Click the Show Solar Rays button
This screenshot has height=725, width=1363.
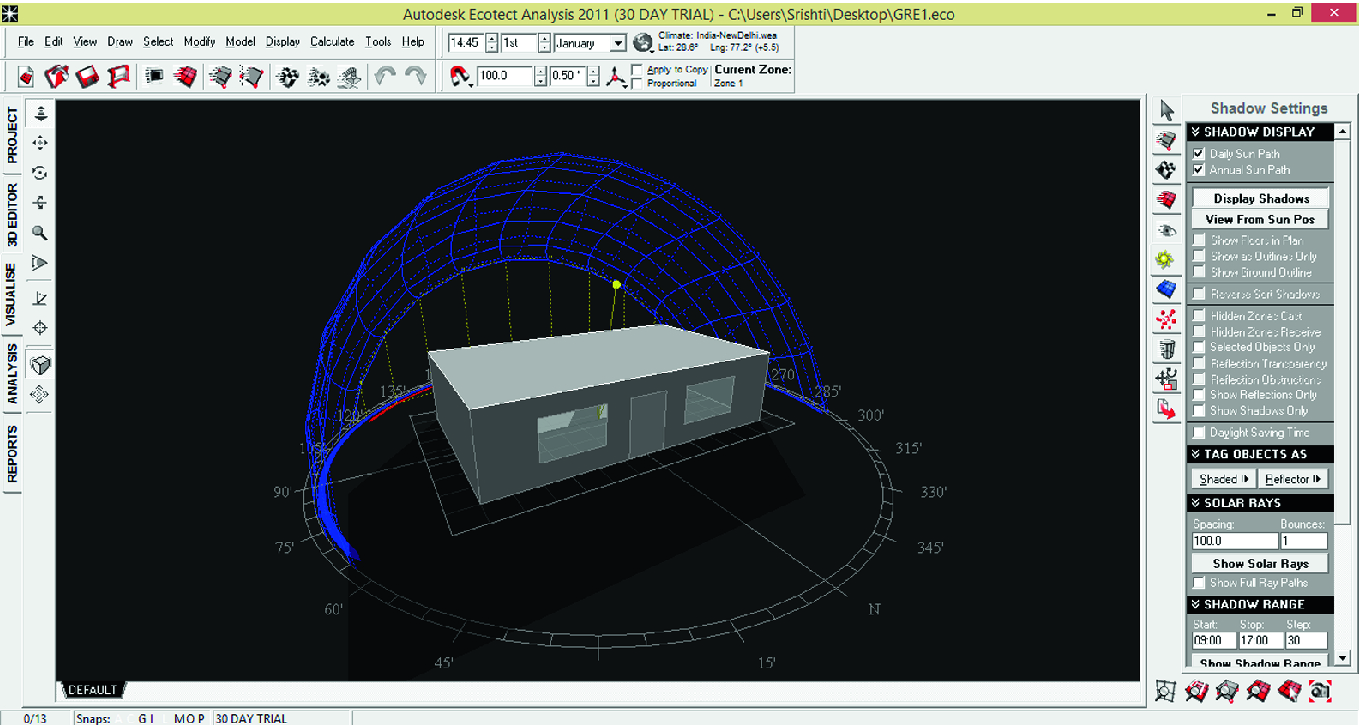(1260, 564)
